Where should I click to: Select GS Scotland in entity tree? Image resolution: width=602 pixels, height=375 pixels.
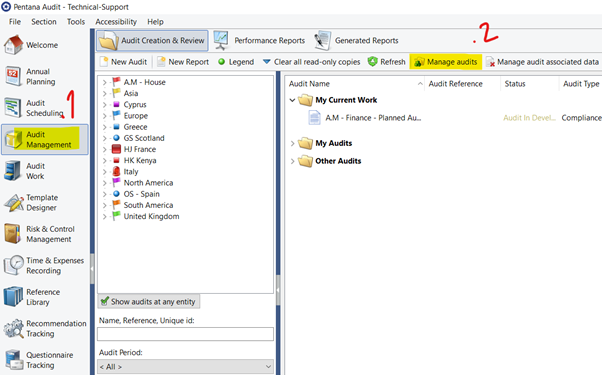coord(144,138)
